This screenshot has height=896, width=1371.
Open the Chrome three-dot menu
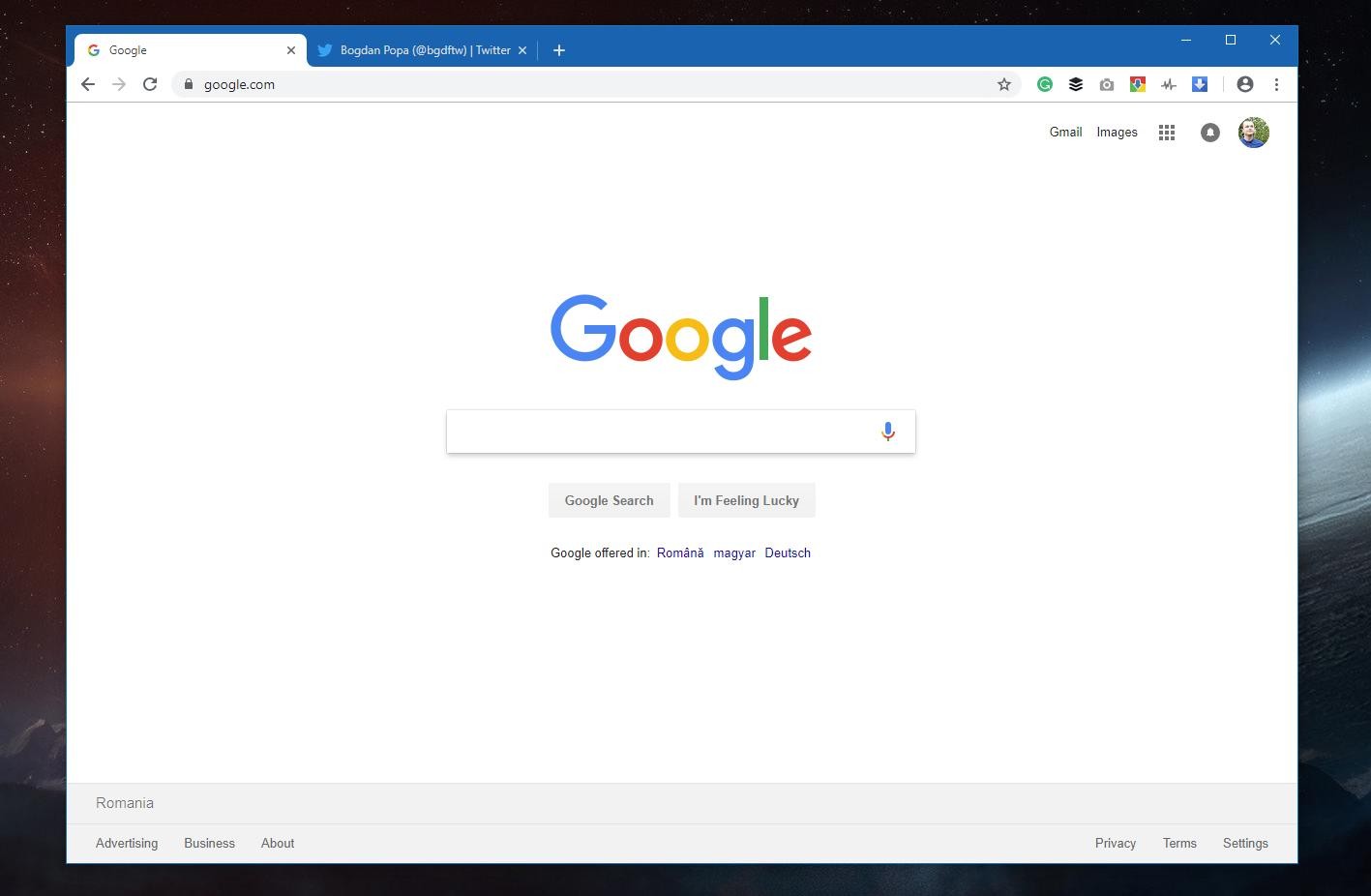pos(1276,84)
